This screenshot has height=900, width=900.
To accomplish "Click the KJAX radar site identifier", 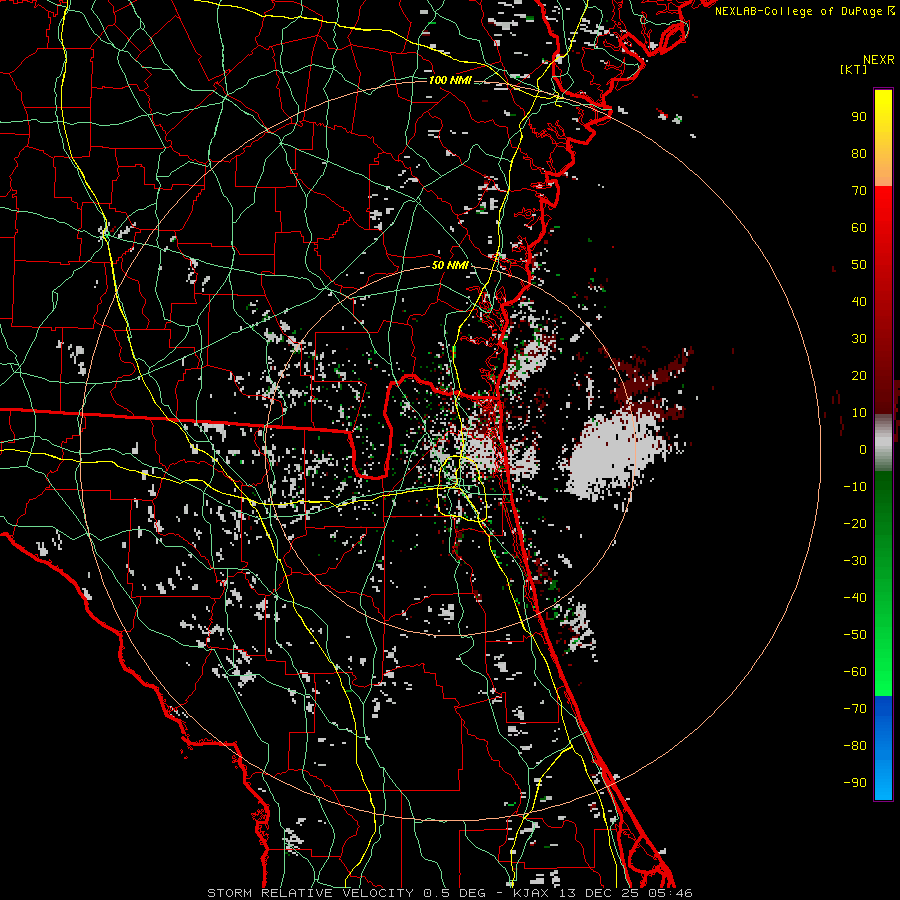I will [530, 893].
